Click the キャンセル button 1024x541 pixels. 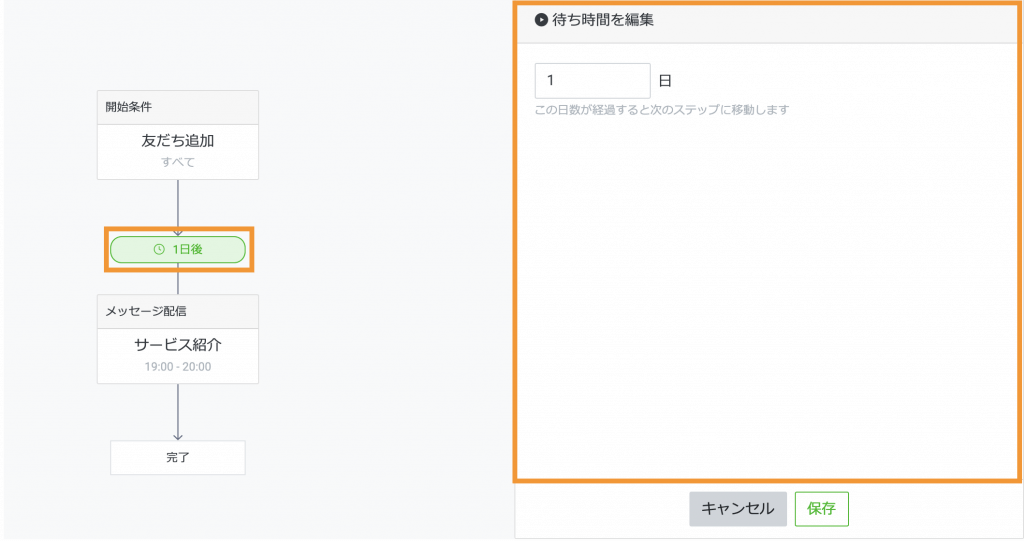pos(738,509)
